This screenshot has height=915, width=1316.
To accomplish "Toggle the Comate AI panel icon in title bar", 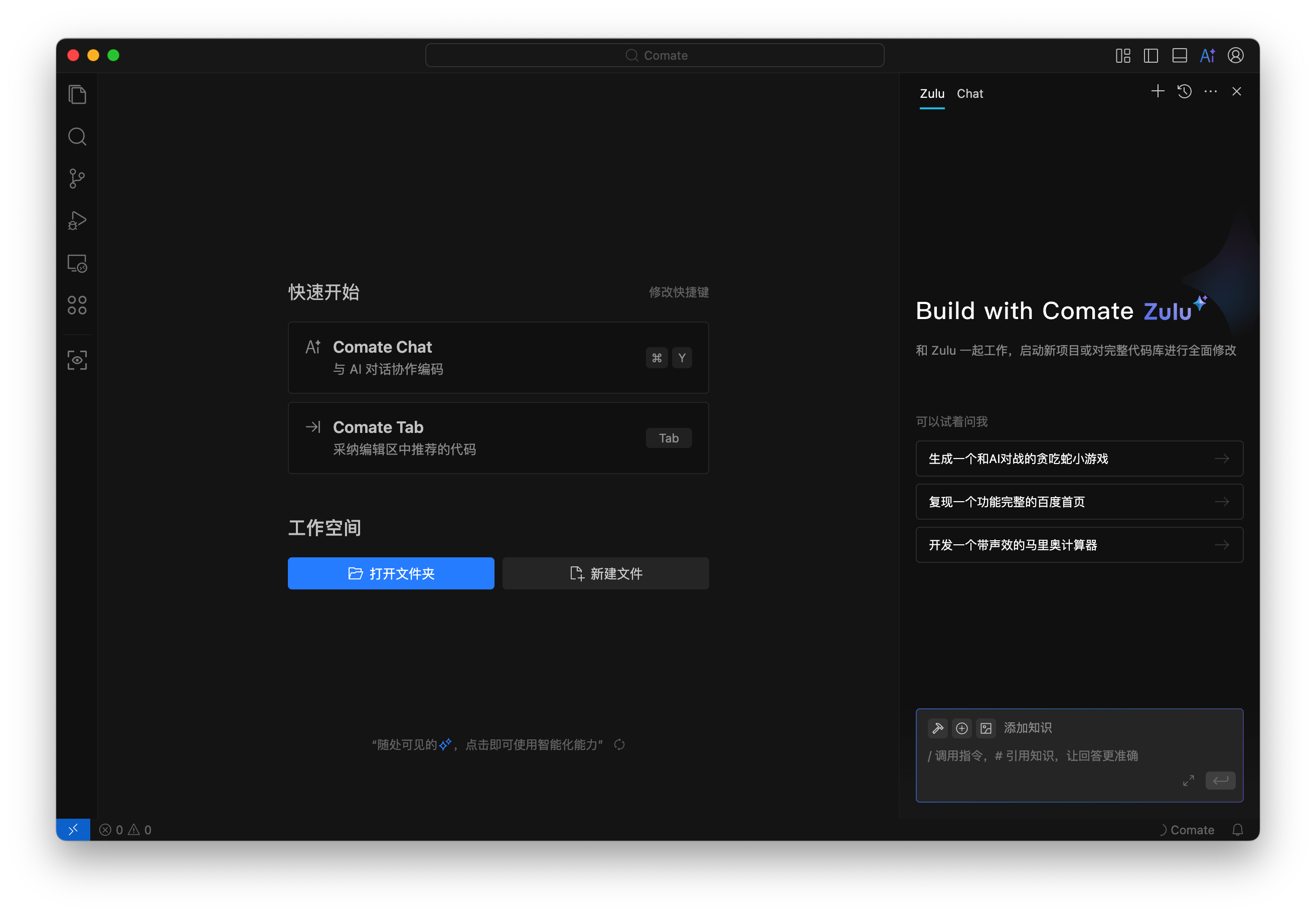I will click(1207, 56).
